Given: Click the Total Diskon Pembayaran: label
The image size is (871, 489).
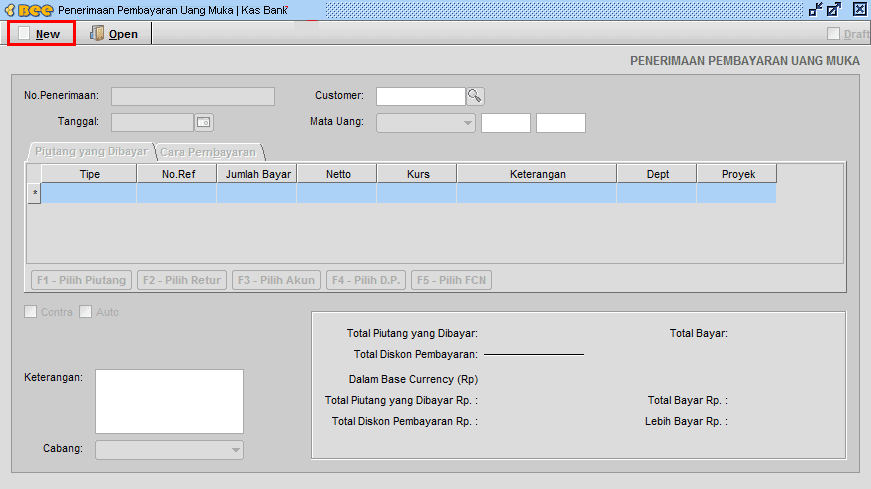Looking at the screenshot, I should click(416, 355).
